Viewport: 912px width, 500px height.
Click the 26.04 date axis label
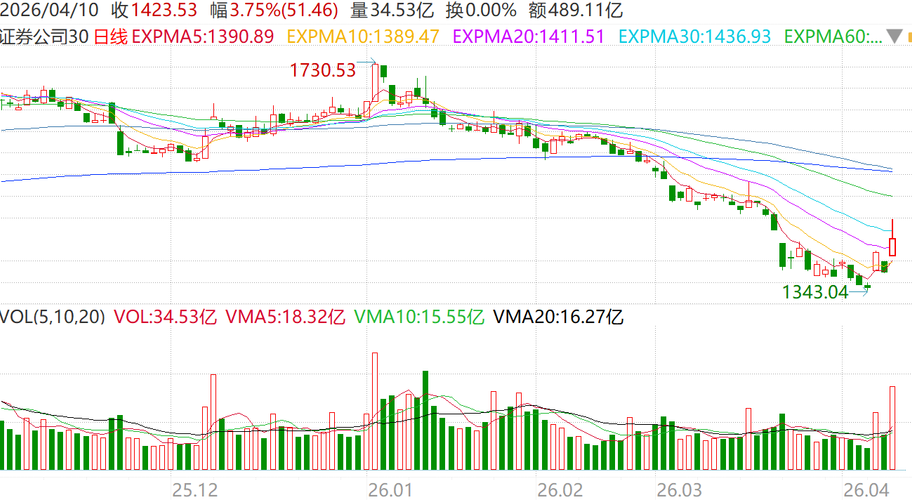866,490
